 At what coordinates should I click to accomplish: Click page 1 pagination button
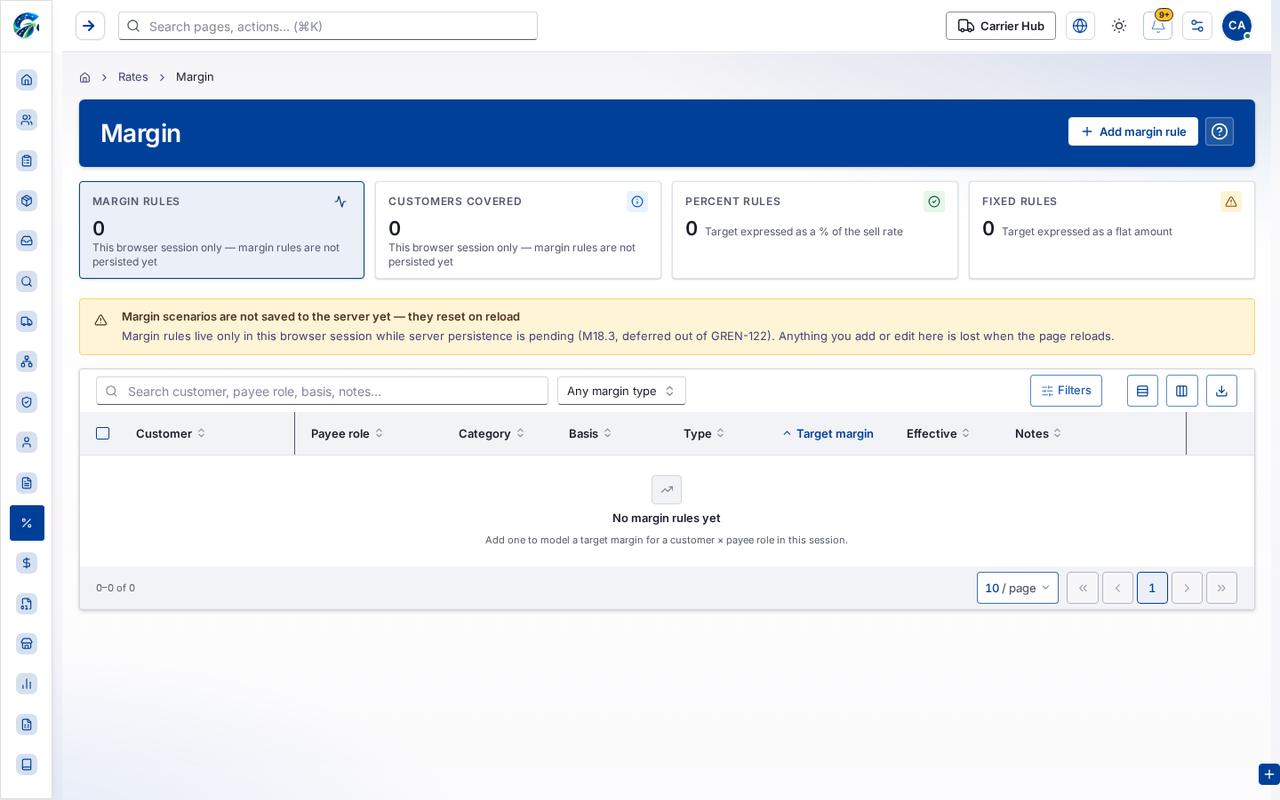pyautogui.click(x=1152, y=588)
